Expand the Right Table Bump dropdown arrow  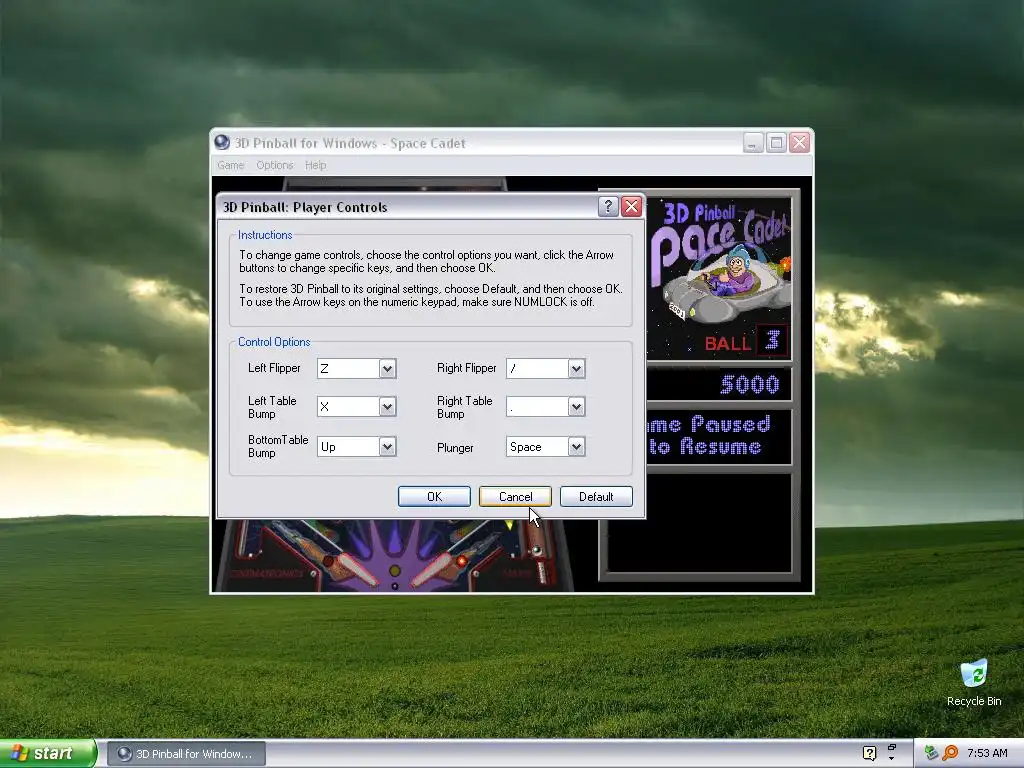point(576,407)
